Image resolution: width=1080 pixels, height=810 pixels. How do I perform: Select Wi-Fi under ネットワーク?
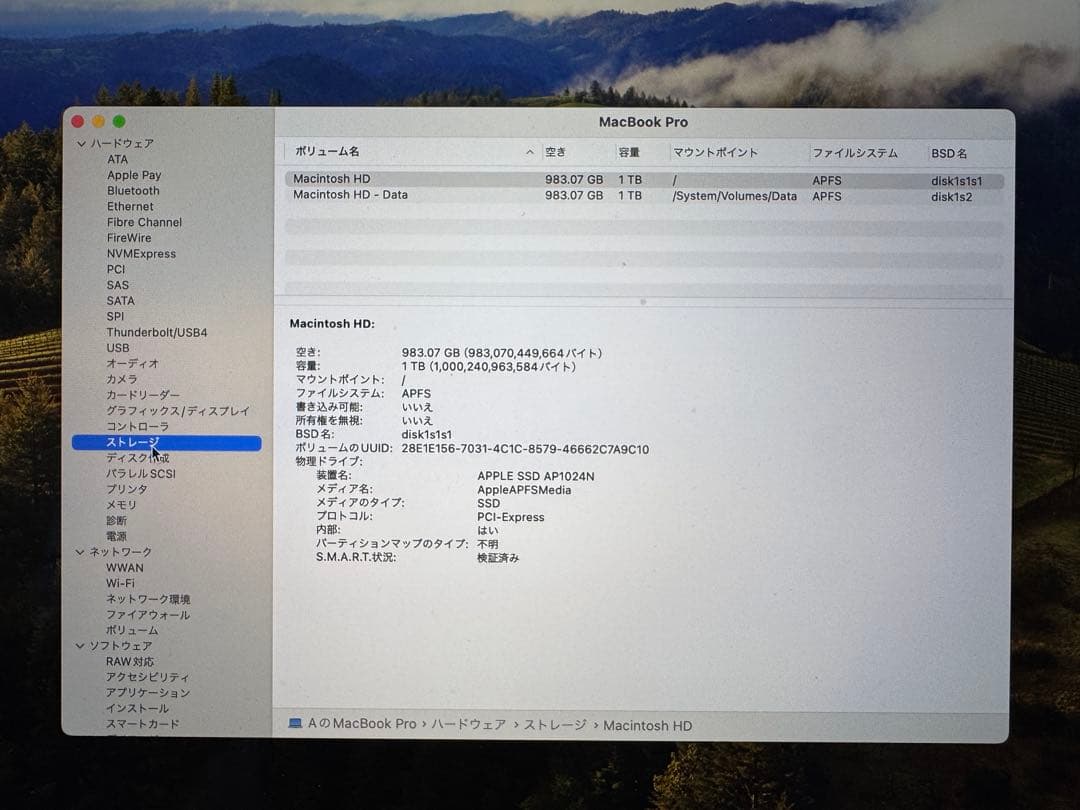119,583
